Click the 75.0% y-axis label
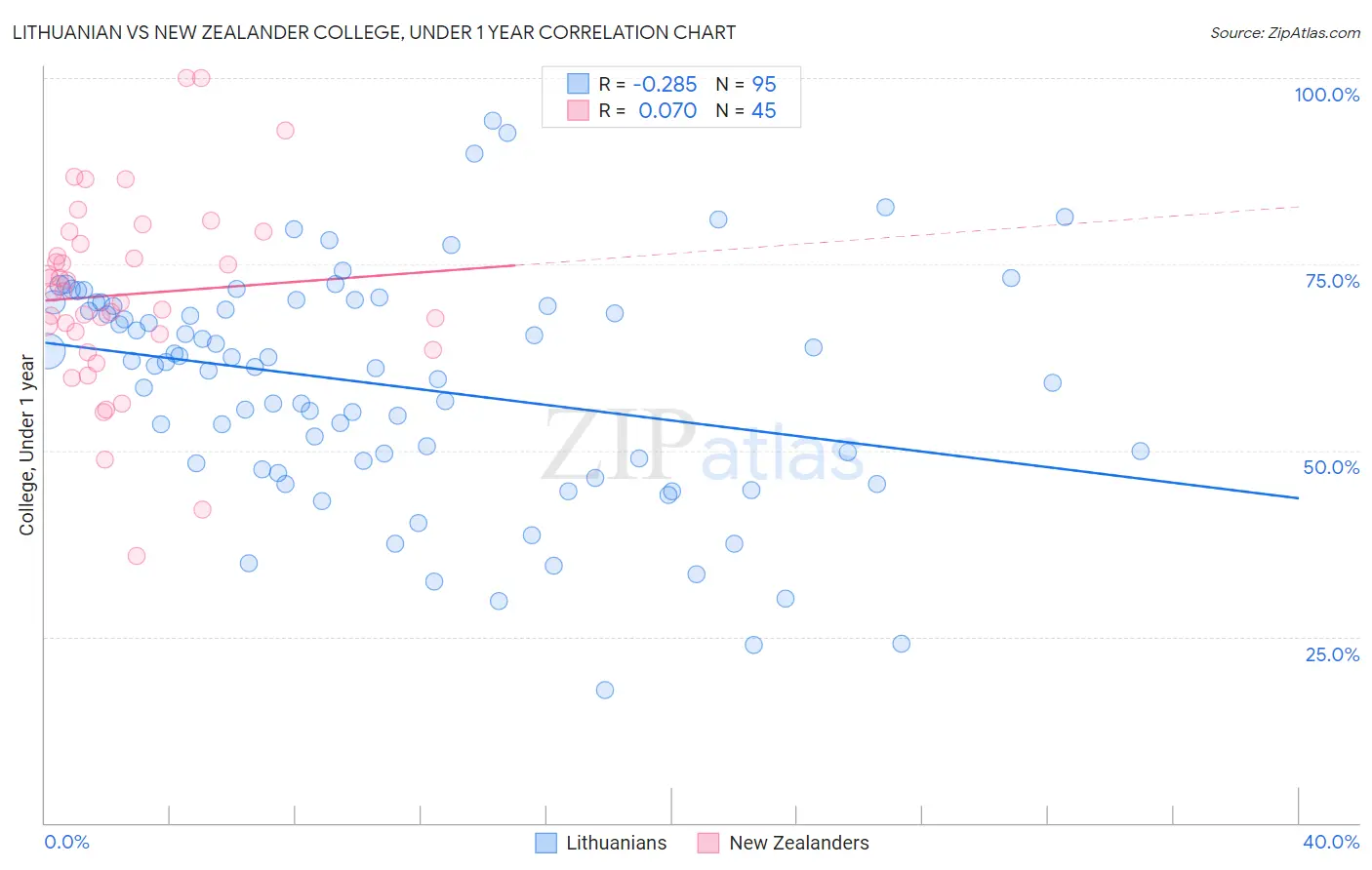This screenshot has width=1372, height=870. (1332, 281)
